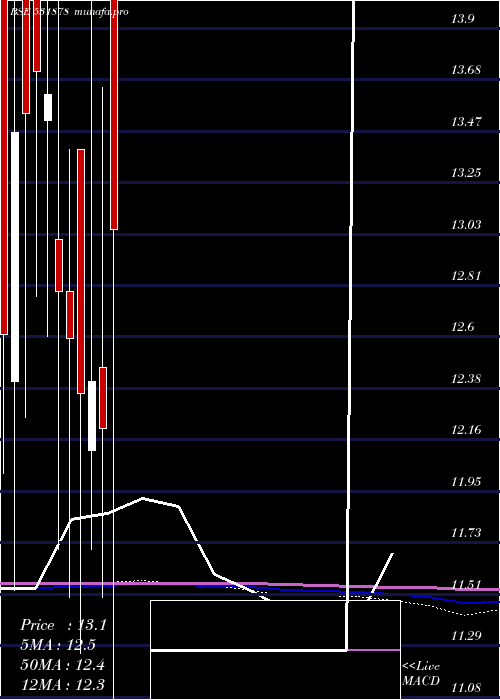Click the 12.81 price axis label
Image resolution: width=500 pixels, height=700 pixels.
click(x=466, y=275)
